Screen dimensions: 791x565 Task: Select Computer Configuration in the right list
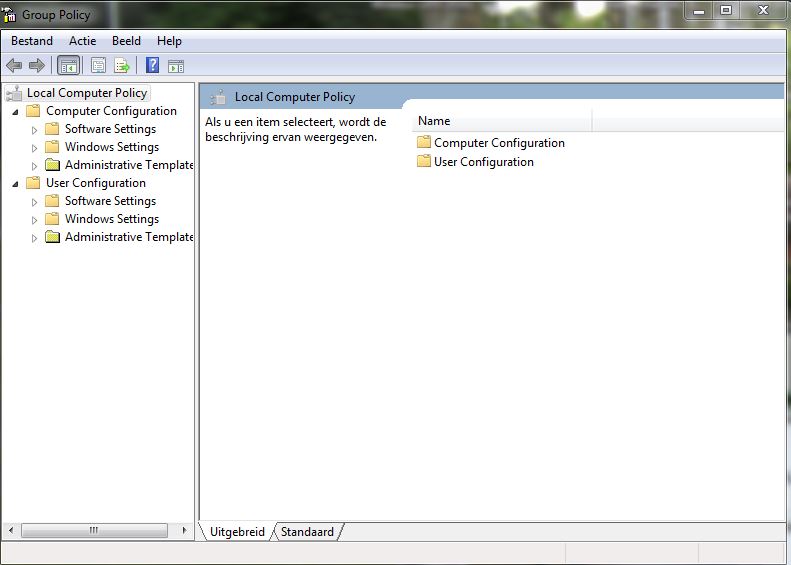coord(499,143)
